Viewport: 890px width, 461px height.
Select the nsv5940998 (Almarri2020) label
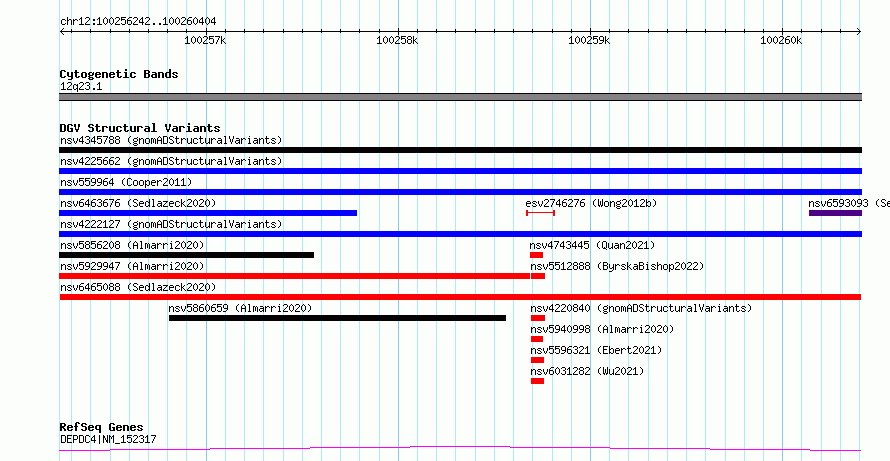[x=602, y=329]
